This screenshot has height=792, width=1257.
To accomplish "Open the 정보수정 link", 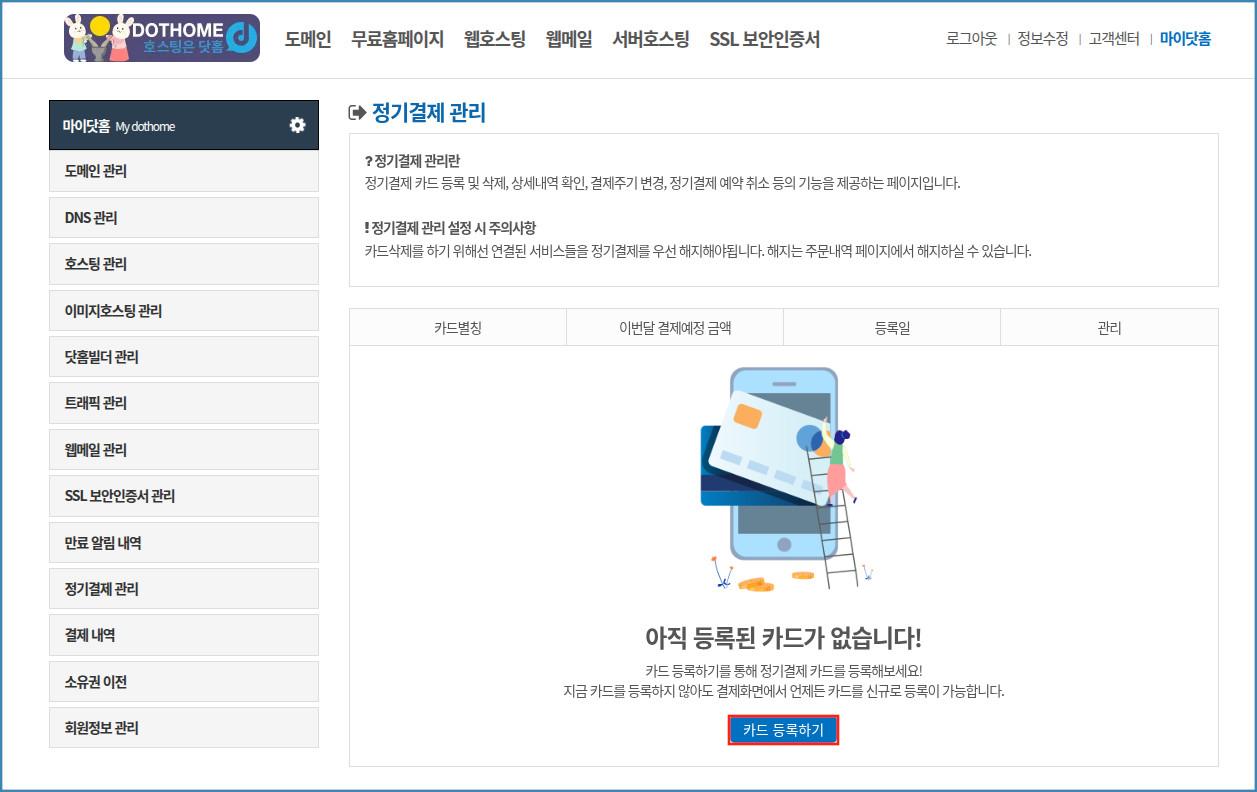I will pyautogui.click(x=1042, y=39).
